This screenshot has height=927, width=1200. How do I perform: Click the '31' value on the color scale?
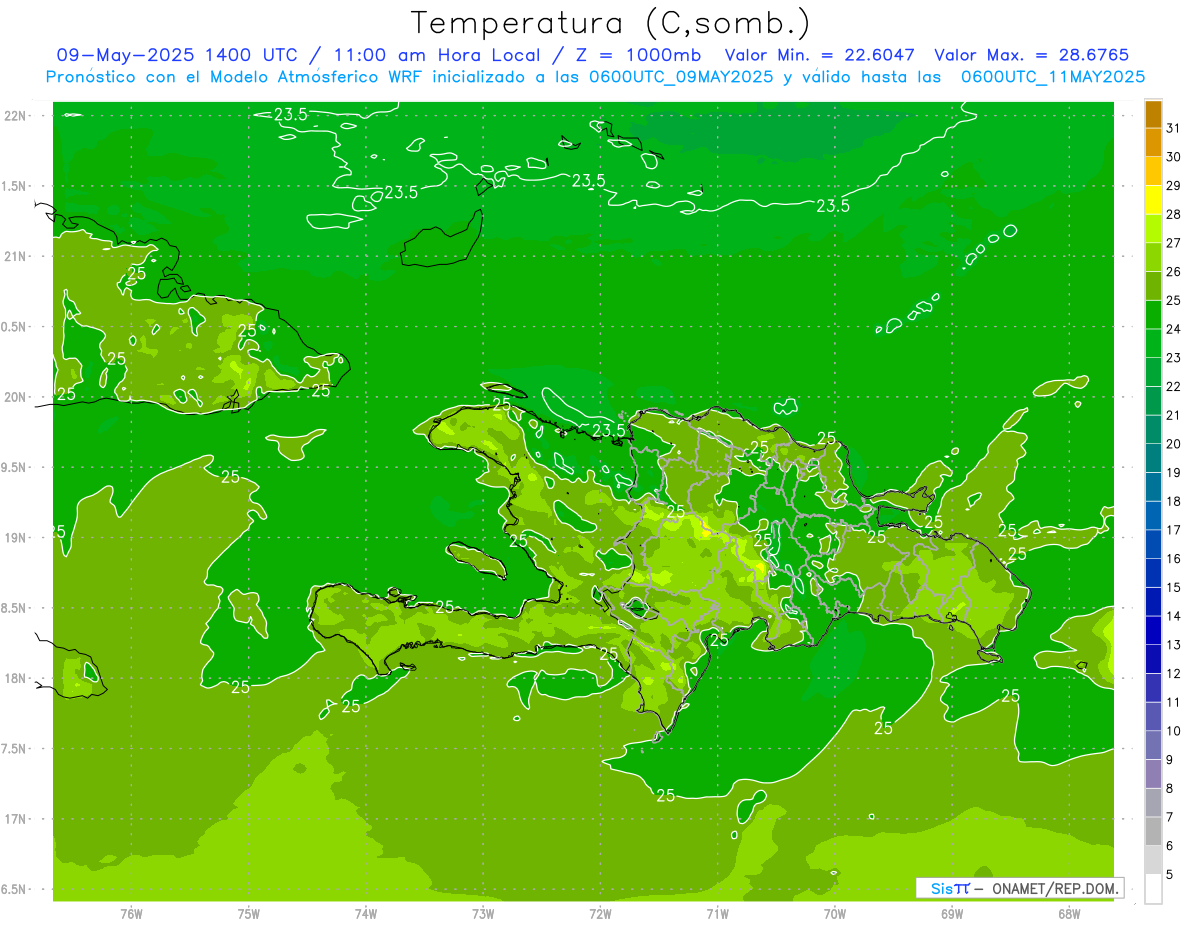click(x=1173, y=128)
